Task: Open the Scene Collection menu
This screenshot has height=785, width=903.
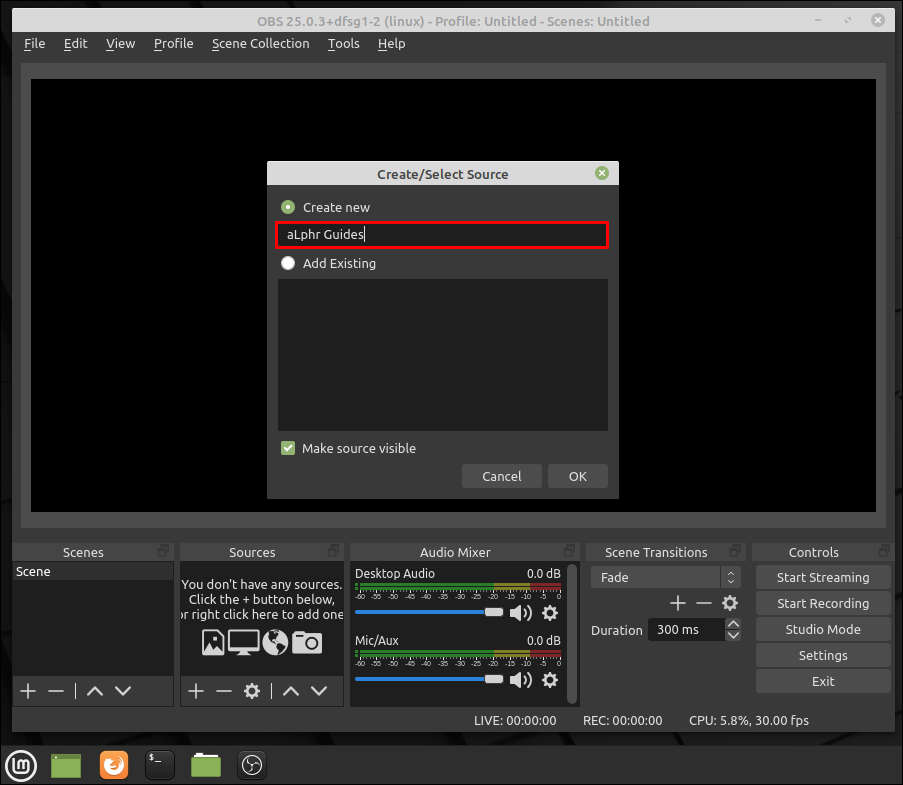Action: click(x=260, y=43)
